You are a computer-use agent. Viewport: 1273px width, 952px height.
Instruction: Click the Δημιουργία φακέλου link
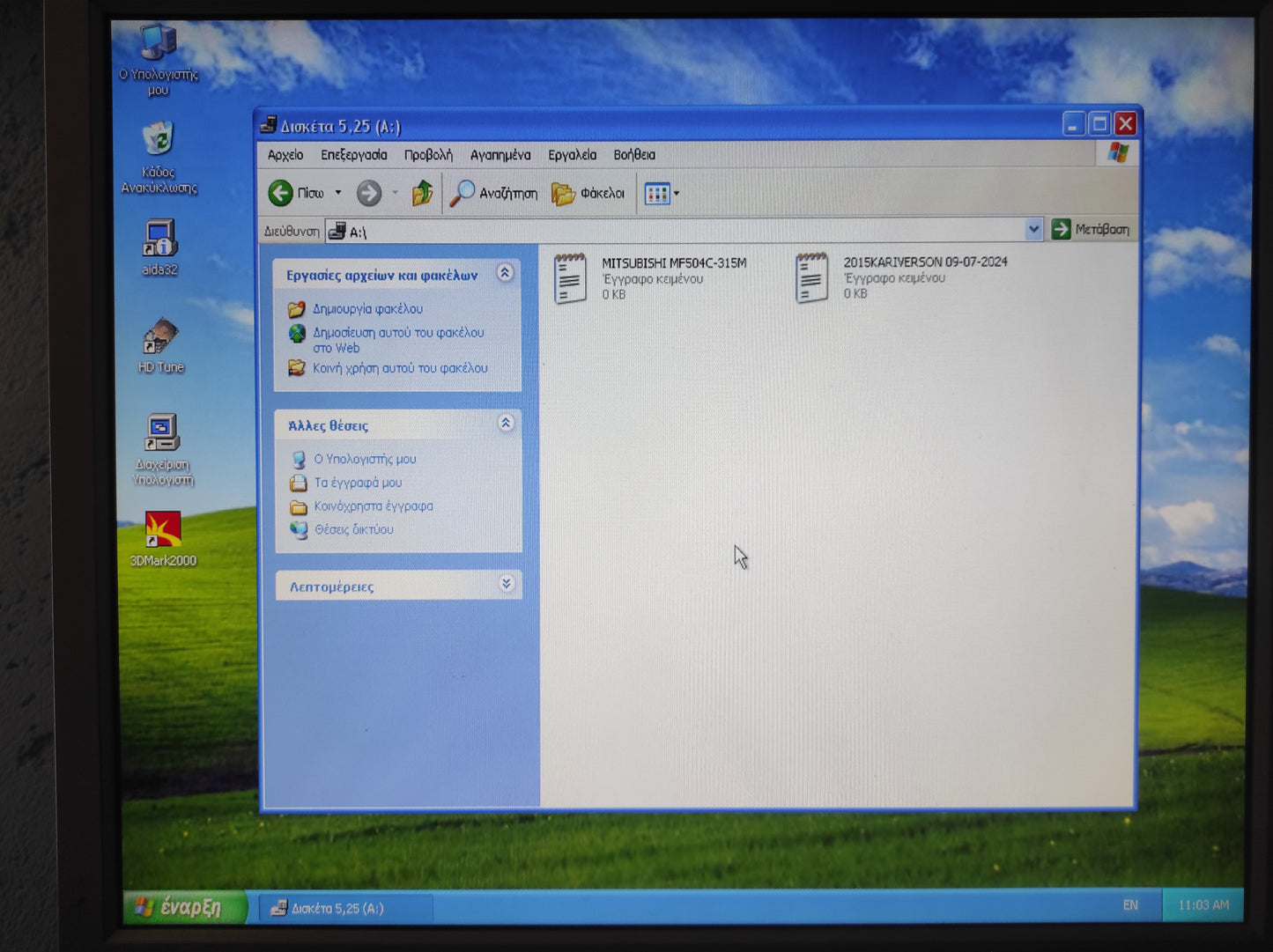[367, 309]
